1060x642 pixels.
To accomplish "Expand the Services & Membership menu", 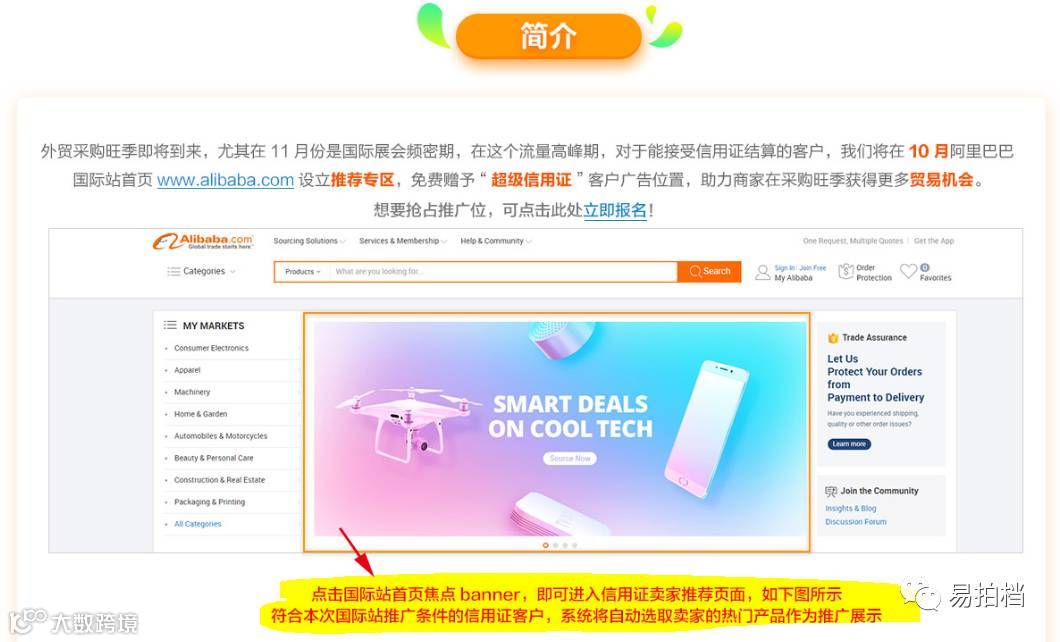I will 402,241.
